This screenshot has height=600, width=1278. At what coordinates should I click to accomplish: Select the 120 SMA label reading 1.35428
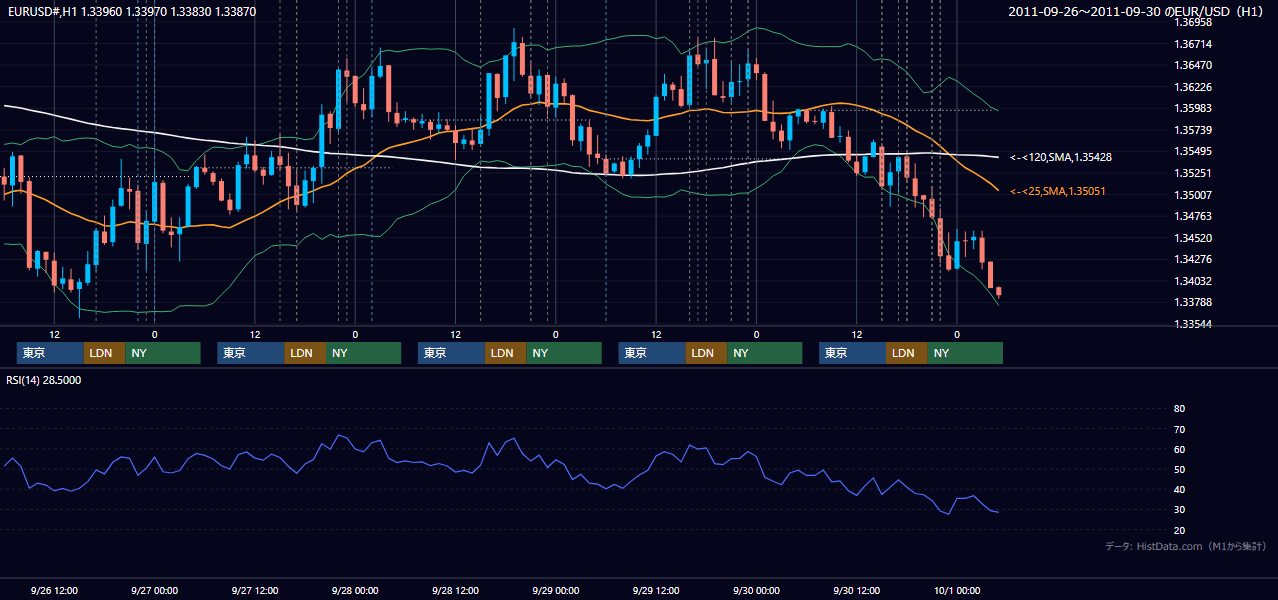coord(1062,158)
